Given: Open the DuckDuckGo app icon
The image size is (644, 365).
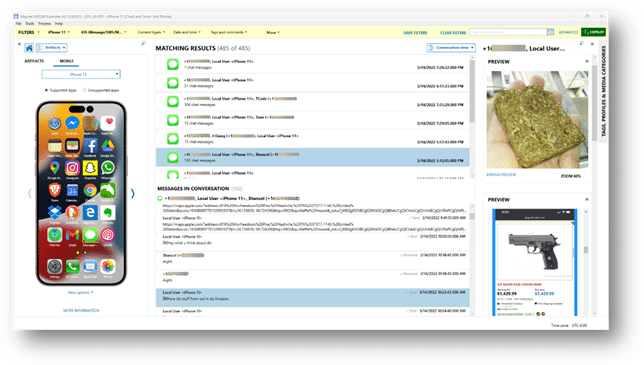Looking at the screenshot, I should pyautogui.click(x=72, y=212).
